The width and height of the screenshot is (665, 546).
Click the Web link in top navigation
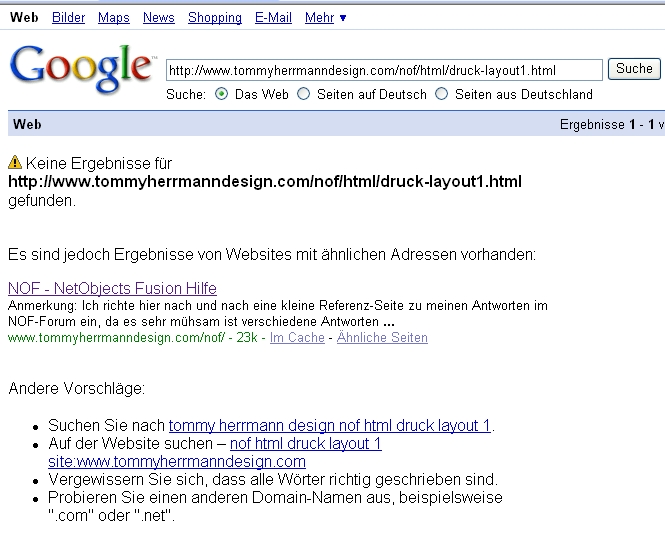[23, 17]
